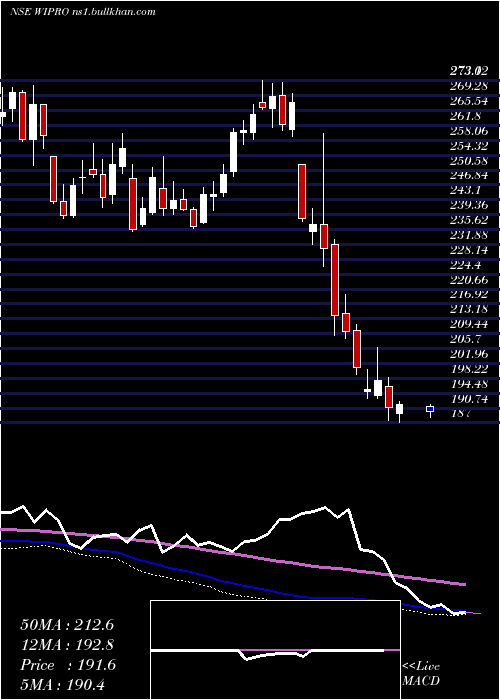Click the 198.22 price level label
The image size is (500, 700).
click(x=469, y=369)
